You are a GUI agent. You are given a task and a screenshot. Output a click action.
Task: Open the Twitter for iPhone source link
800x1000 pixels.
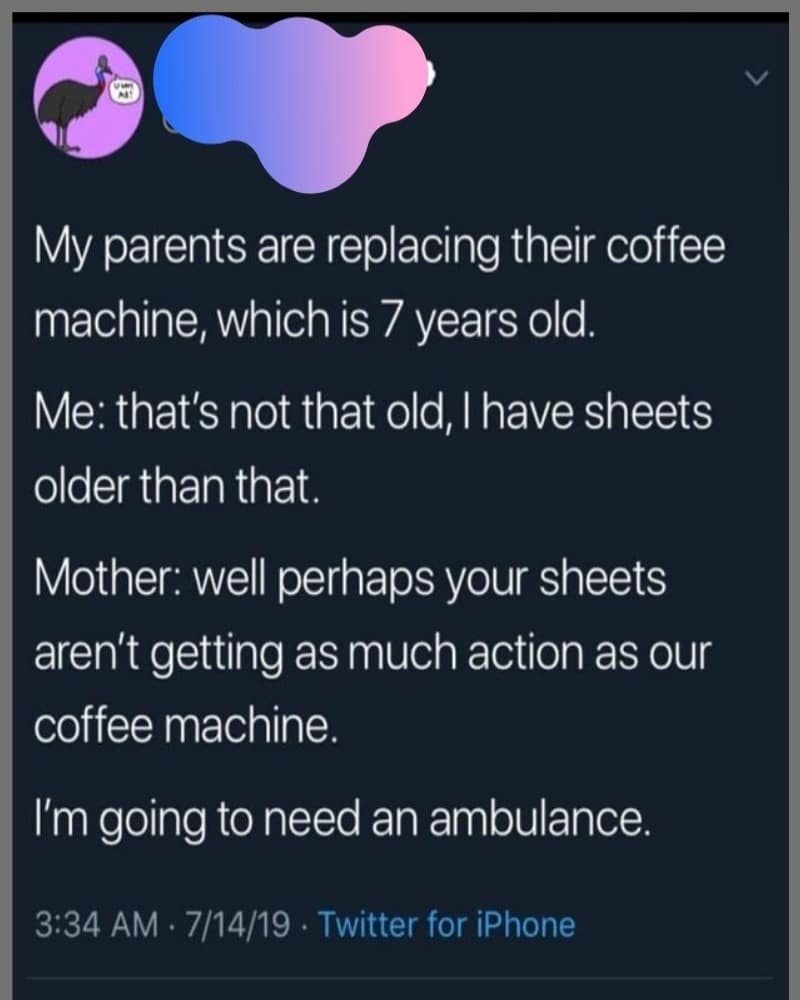pos(447,925)
